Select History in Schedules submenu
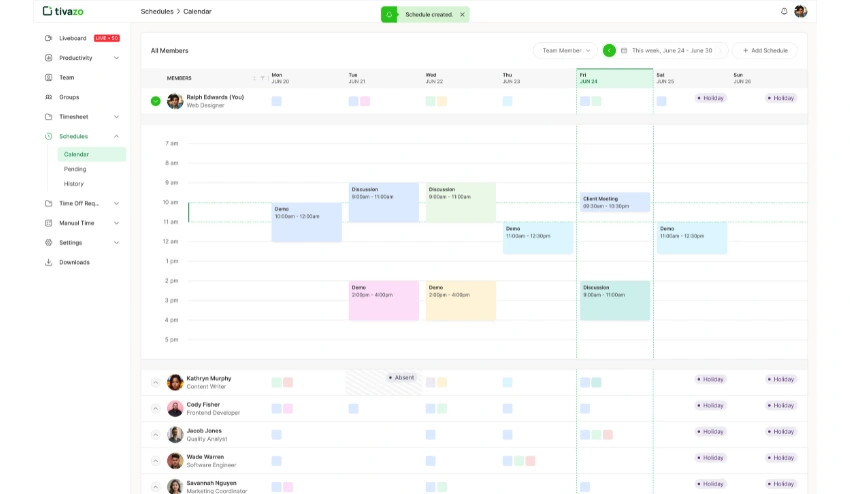Image resolution: width=850 pixels, height=494 pixels. (74, 184)
